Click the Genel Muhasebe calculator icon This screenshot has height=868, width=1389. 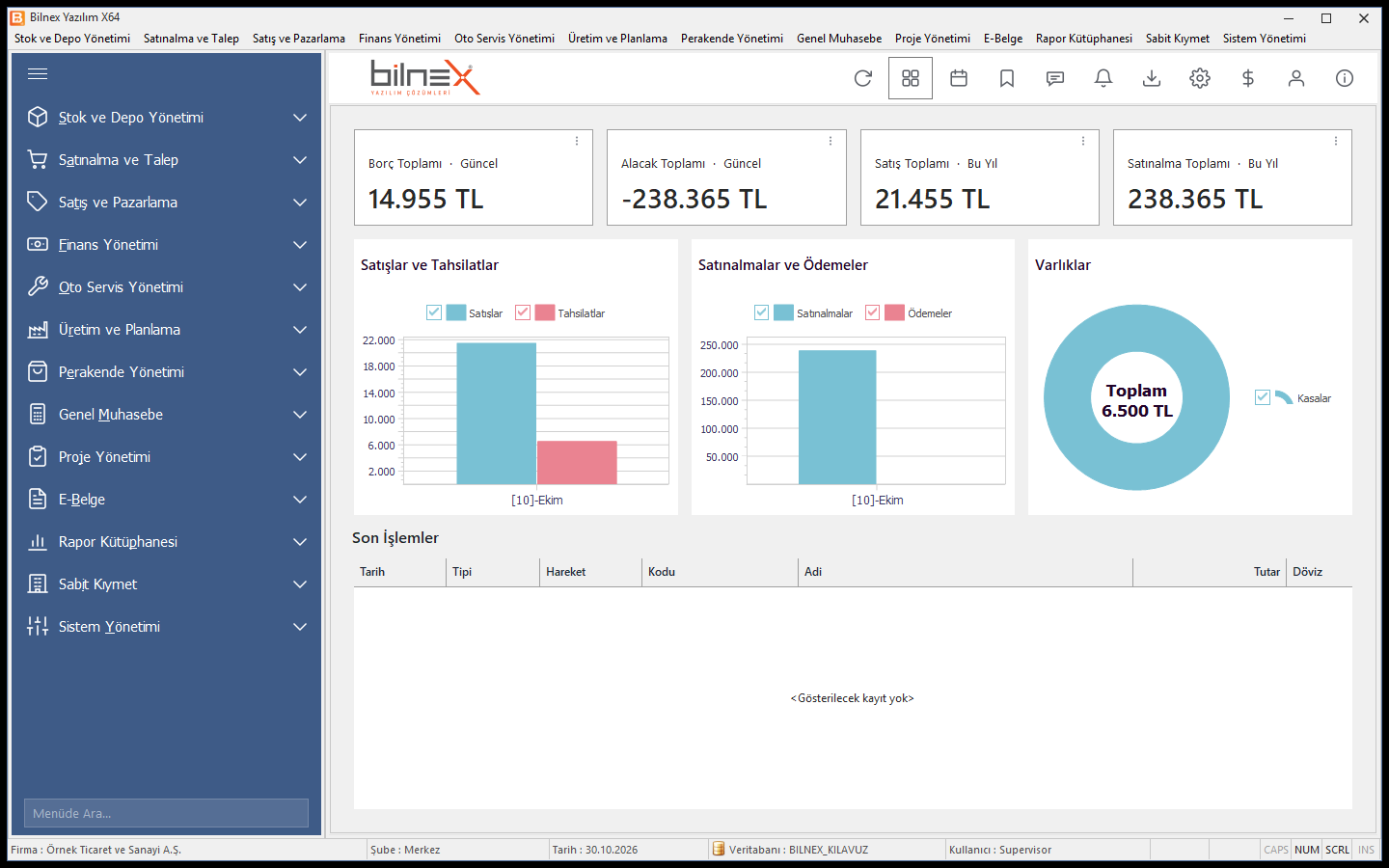click(x=38, y=414)
